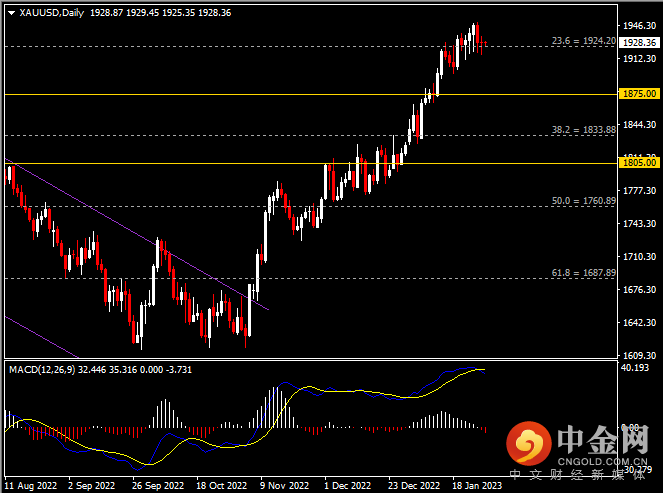Image resolution: width=663 pixels, height=493 pixels.
Task: Select the 1676.30 price axis value
Action: (639, 290)
